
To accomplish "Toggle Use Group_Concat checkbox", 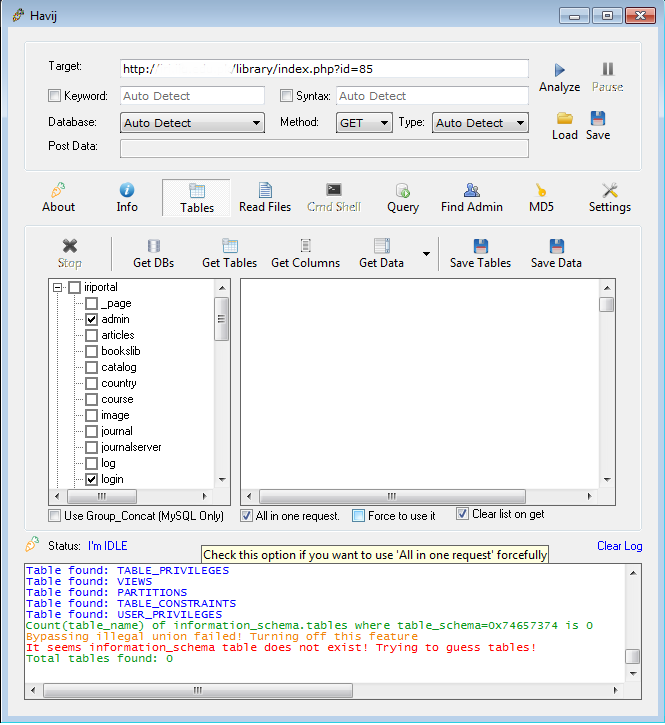I will (x=55, y=516).
